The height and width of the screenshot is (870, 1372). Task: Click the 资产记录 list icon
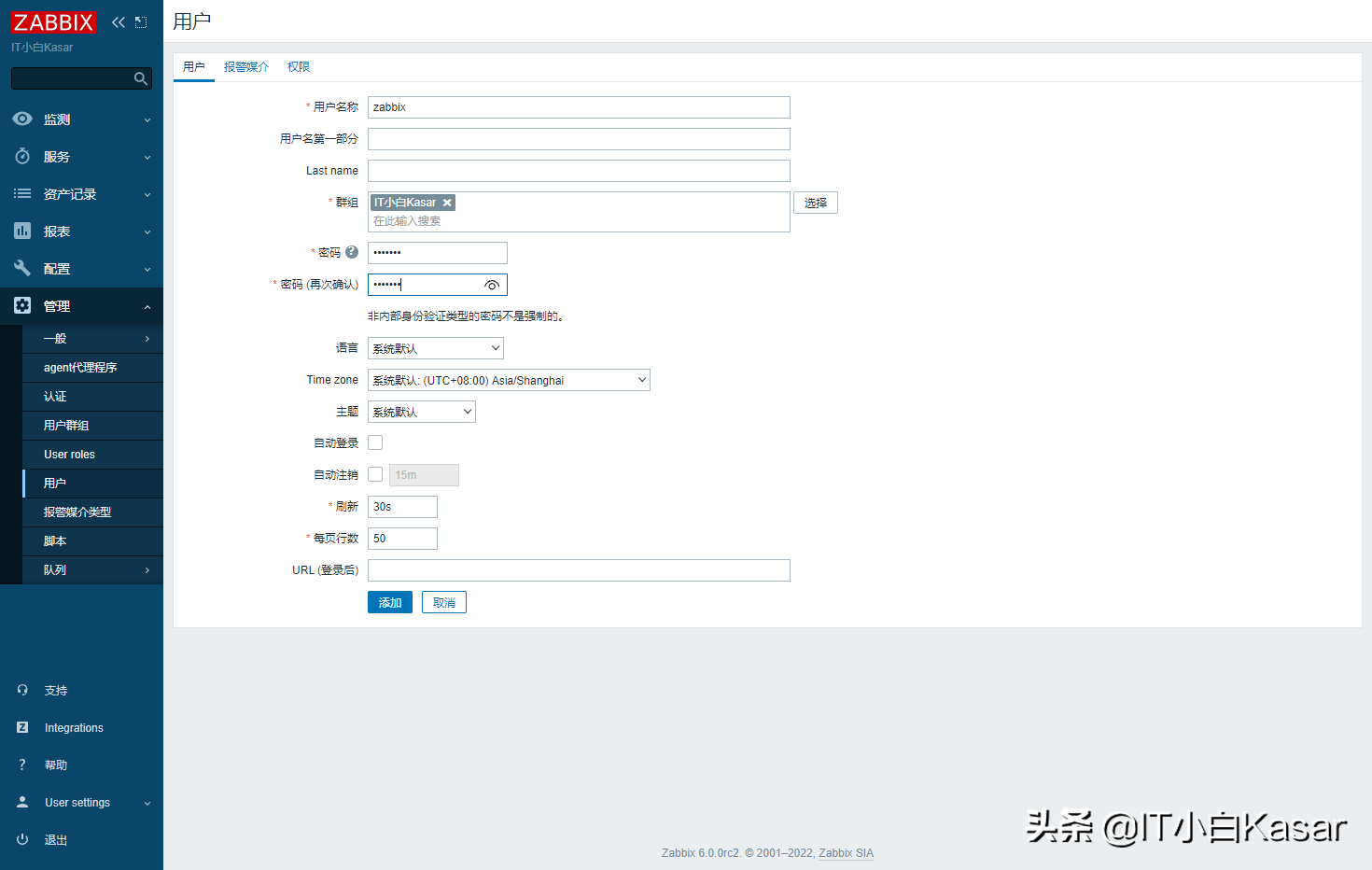(x=22, y=193)
